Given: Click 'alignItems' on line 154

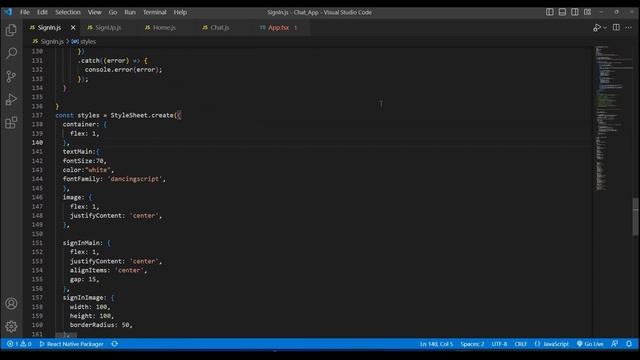Looking at the screenshot, I should pyautogui.click(x=88, y=270).
